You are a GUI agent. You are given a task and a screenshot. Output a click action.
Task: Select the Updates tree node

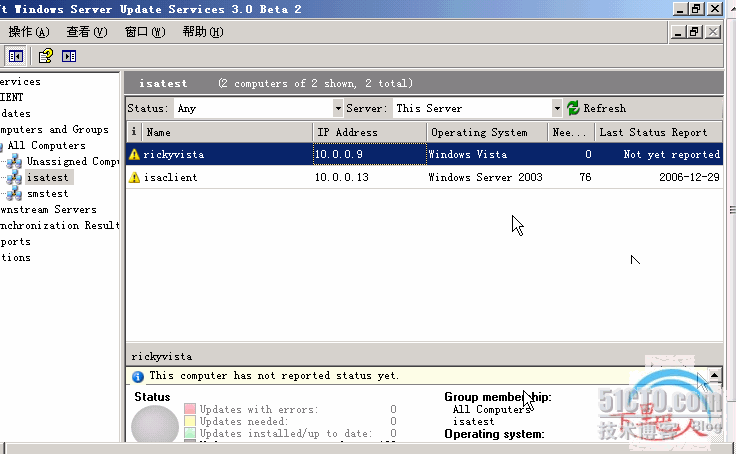[x=15, y=114]
